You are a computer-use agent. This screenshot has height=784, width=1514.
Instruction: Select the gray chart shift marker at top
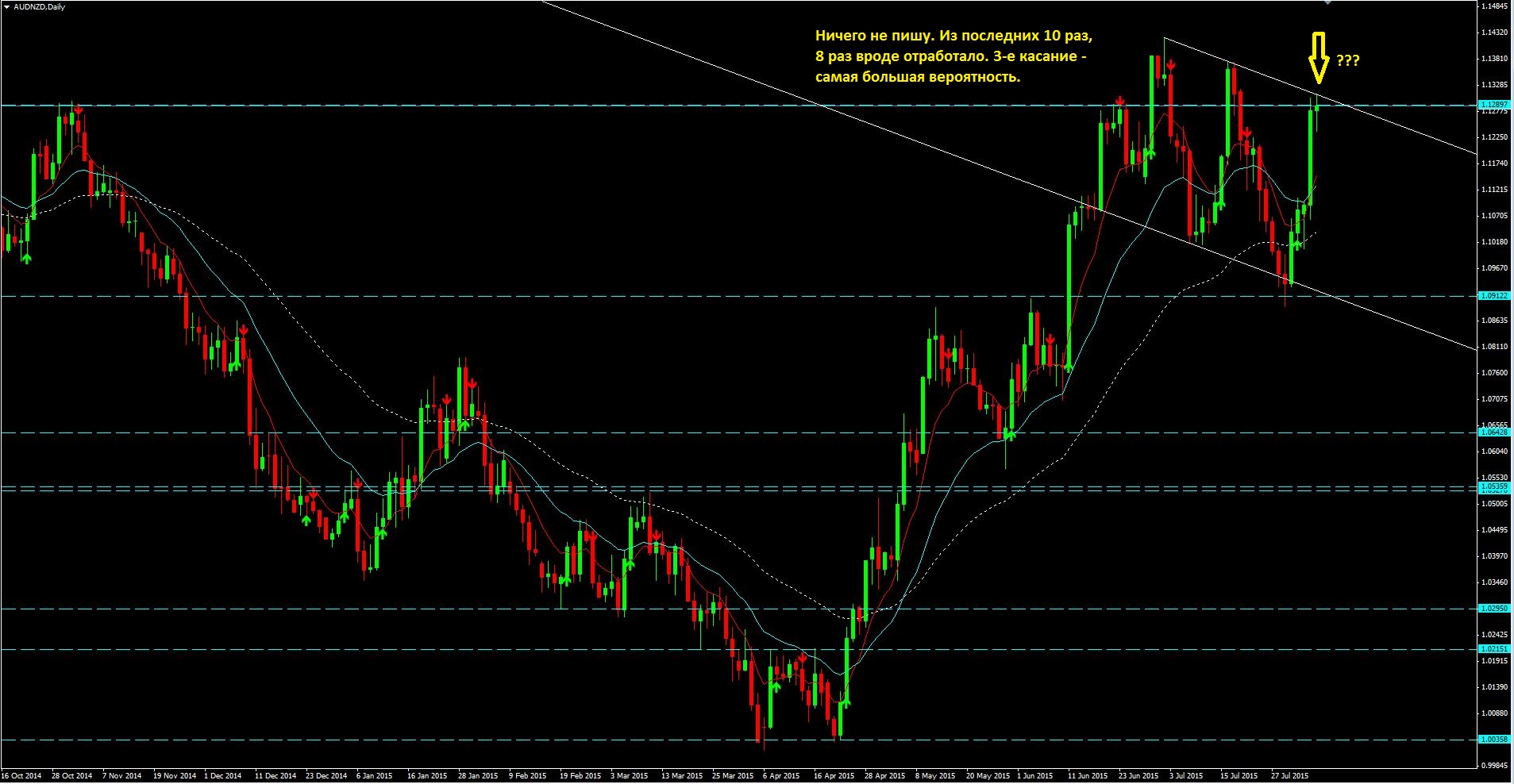1329,3
